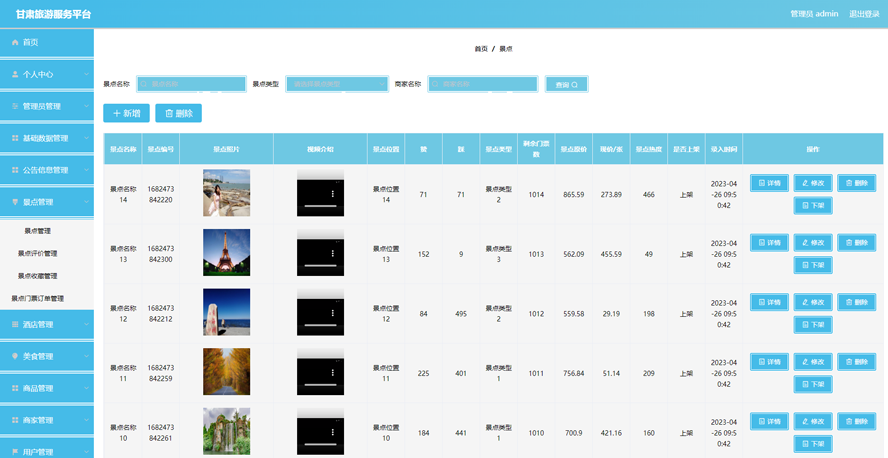Click the 首页 breadcrumb link
Viewport: 888px width, 458px height.
(x=481, y=49)
